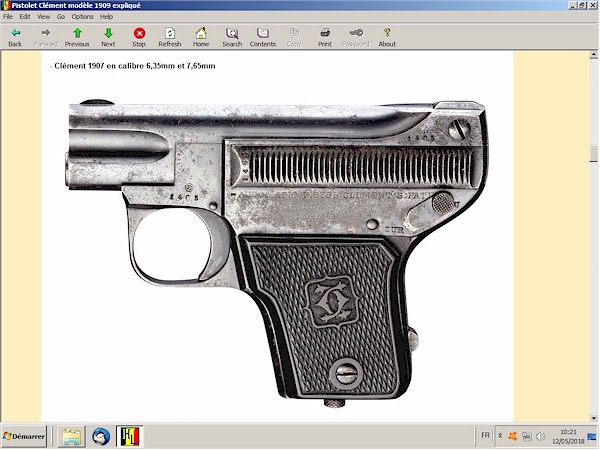Viewport: 600px width, 450px height.
Task: Click the FR language indicator
Action: coord(485,435)
